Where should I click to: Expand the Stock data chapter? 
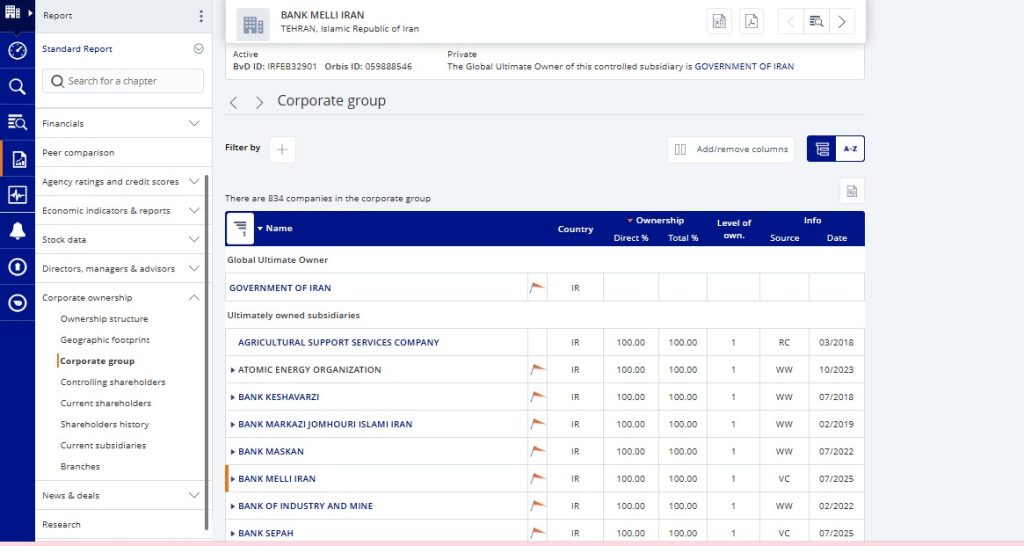(x=194, y=240)
